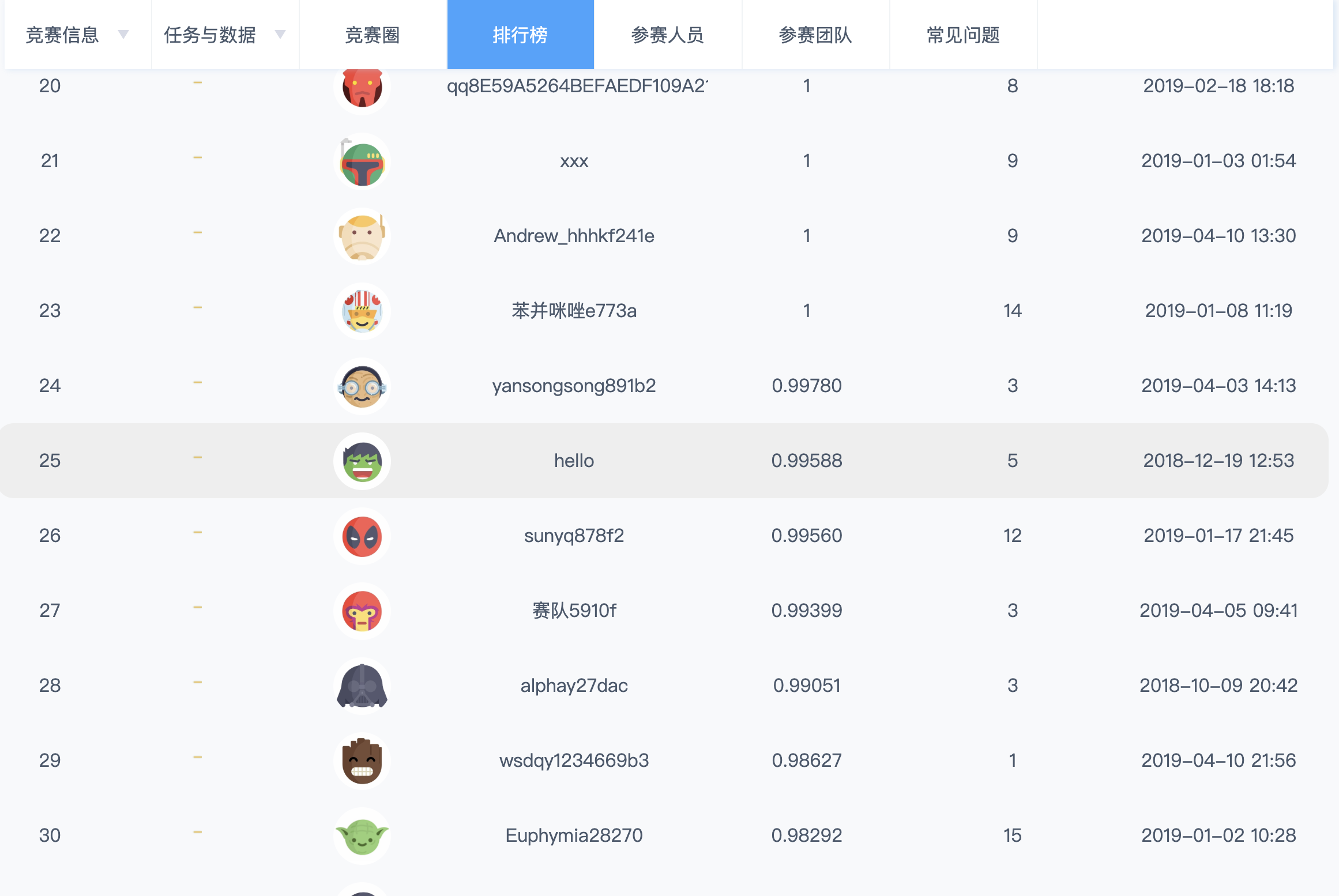Switch to the 竞赛圈 tab
This screenshot has width=1339, height=896.
pos(373,35)
